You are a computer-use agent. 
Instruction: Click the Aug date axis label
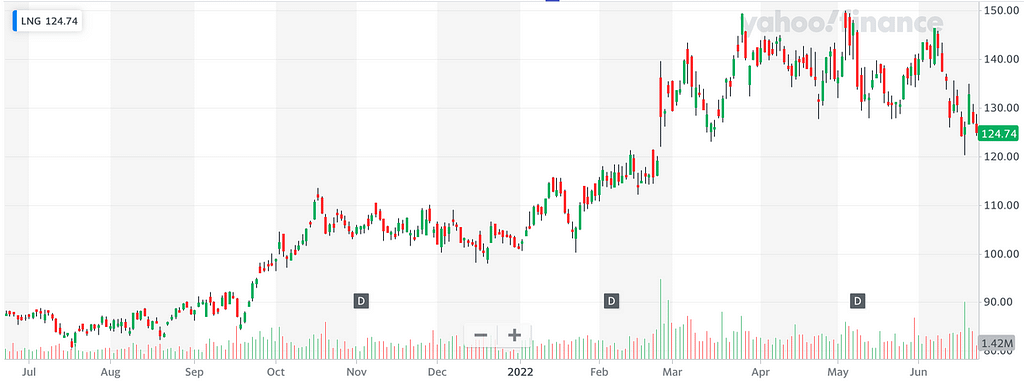pos(111,373)
